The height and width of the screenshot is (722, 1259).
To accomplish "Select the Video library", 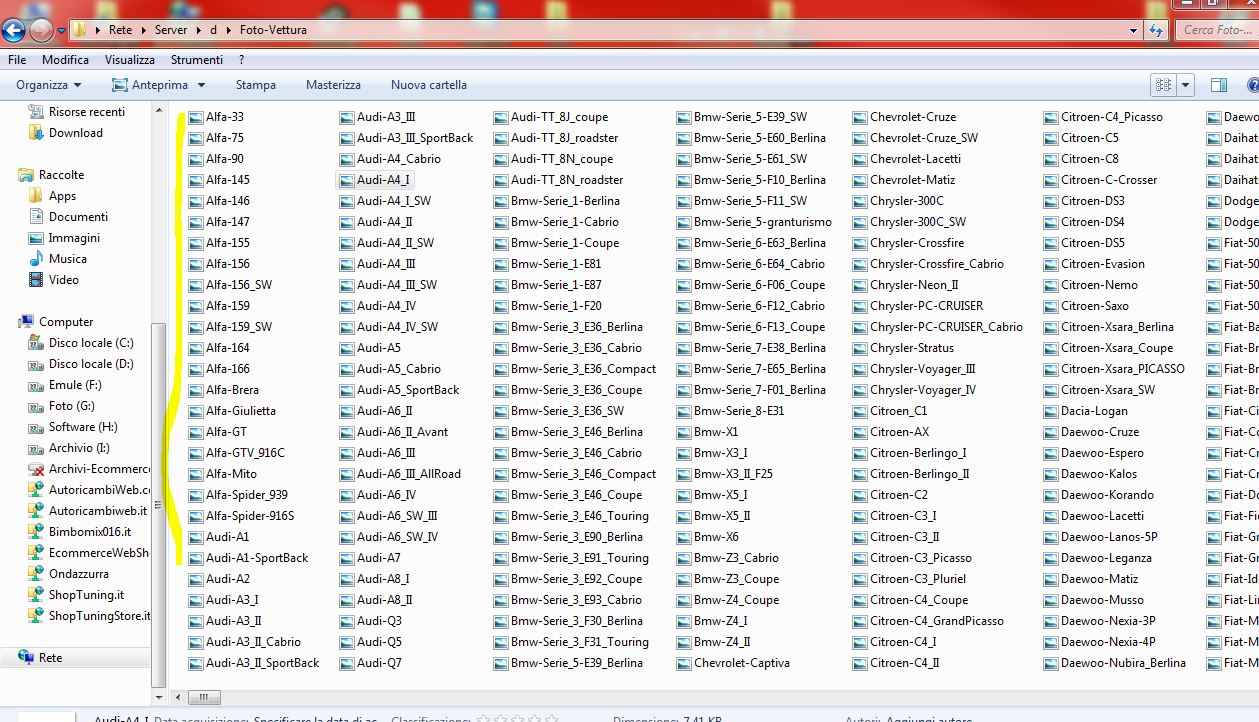I will 63,280.
